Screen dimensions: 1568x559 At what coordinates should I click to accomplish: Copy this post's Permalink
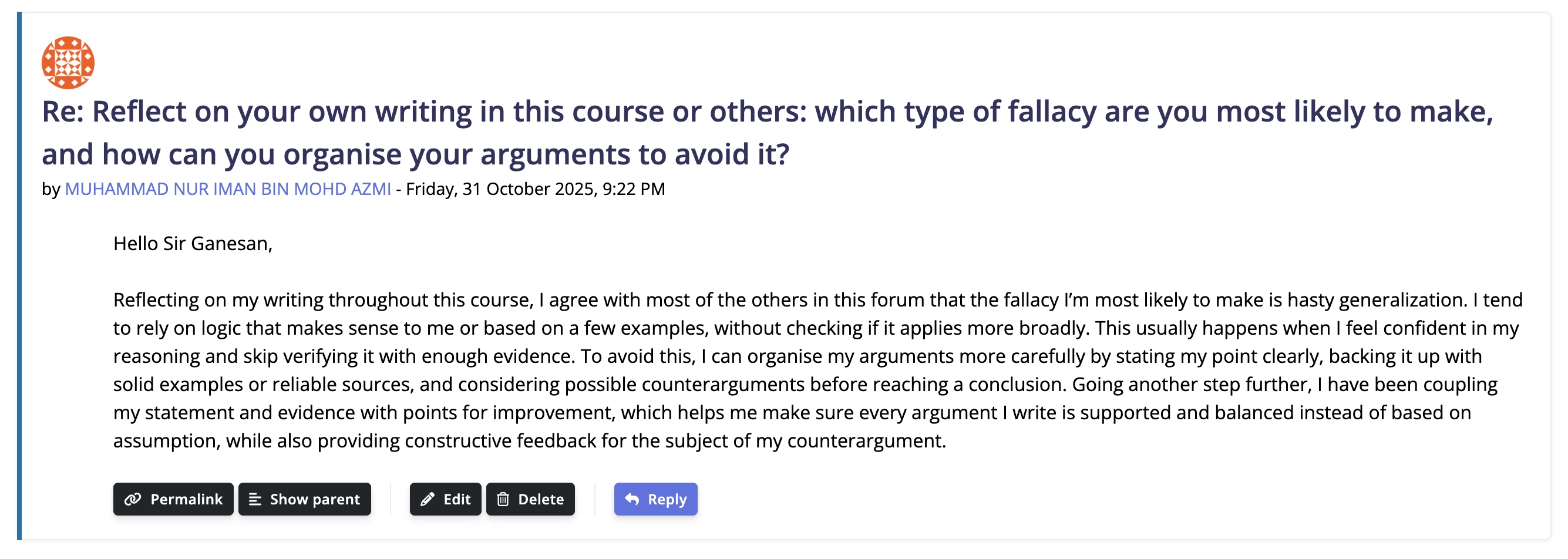[x=173, y=499]
